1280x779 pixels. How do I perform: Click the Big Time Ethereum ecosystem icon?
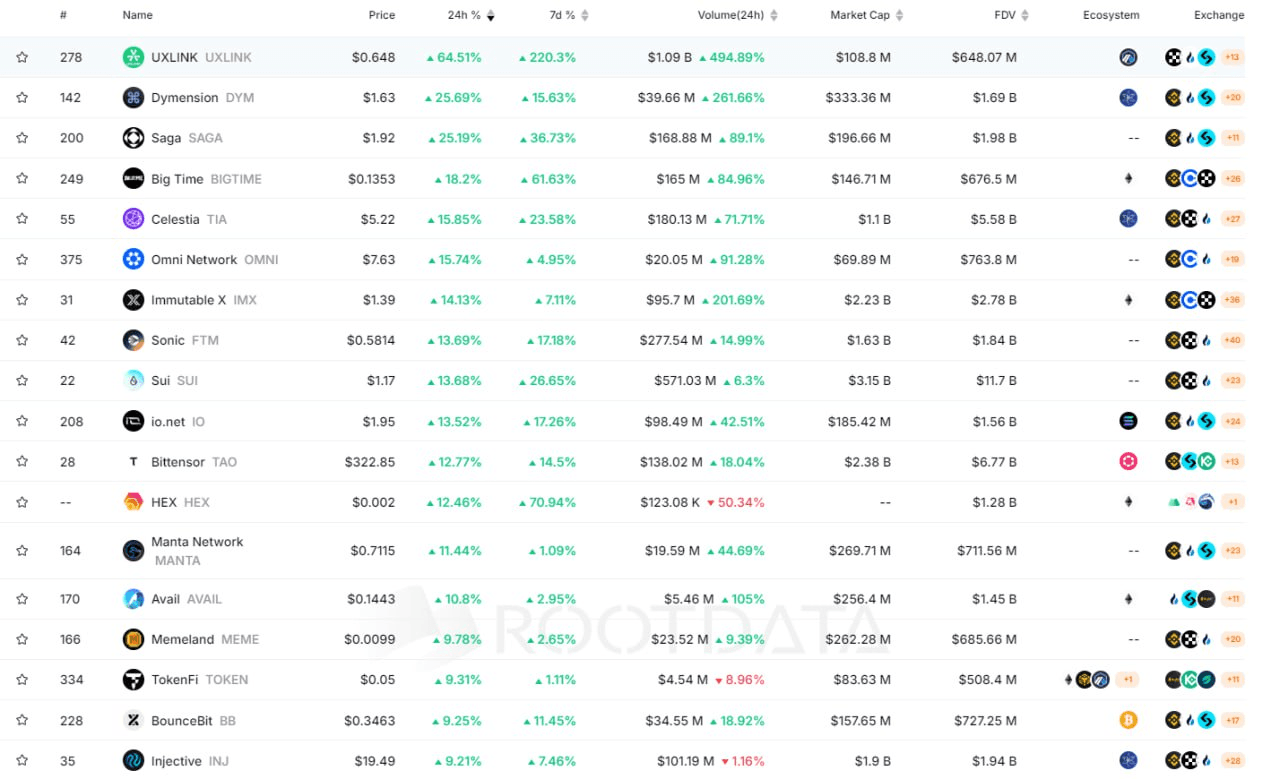(1129, 178)
